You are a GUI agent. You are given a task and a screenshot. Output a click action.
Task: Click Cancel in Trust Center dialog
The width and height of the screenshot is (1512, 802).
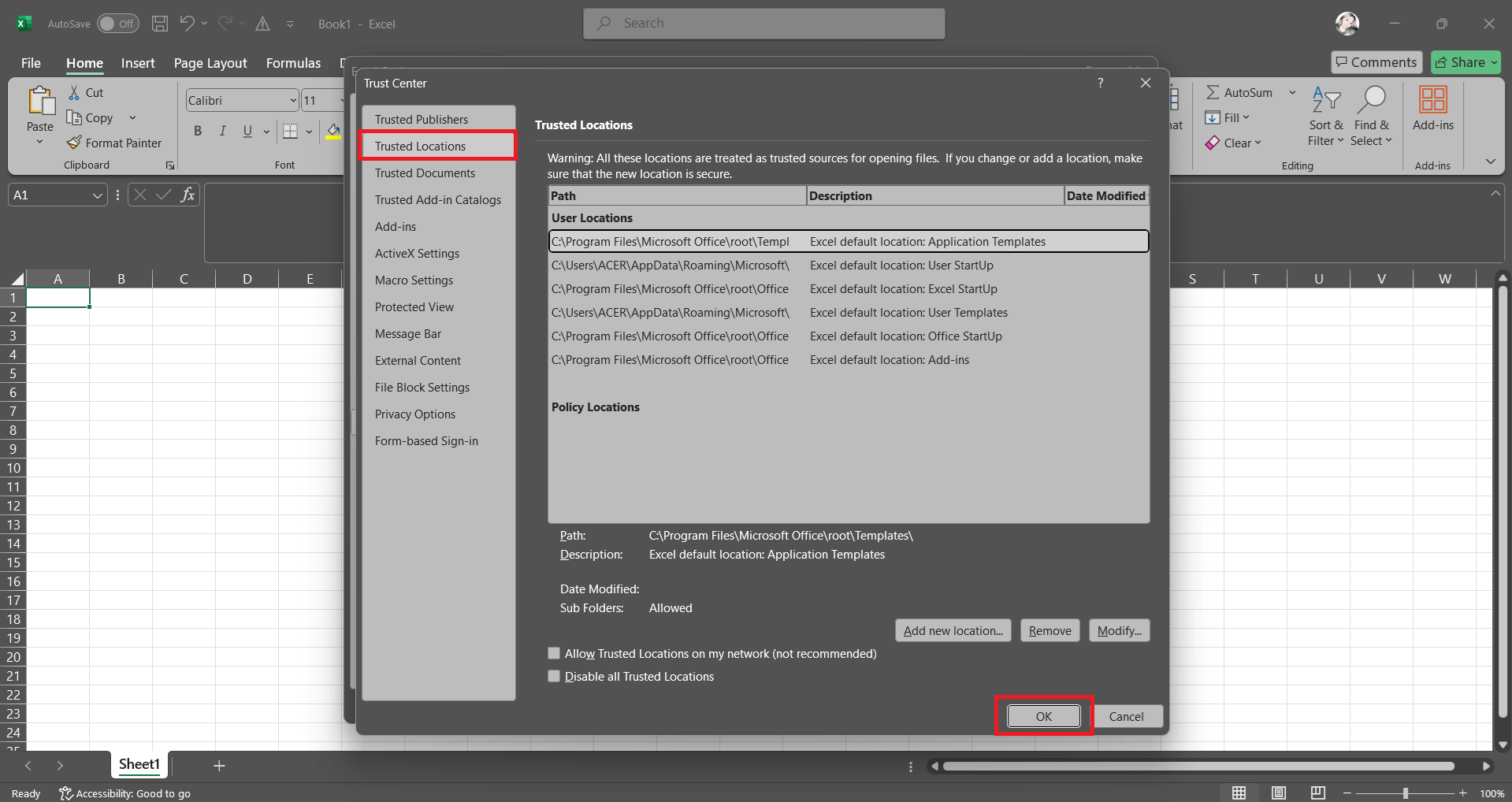point(1127,716)
